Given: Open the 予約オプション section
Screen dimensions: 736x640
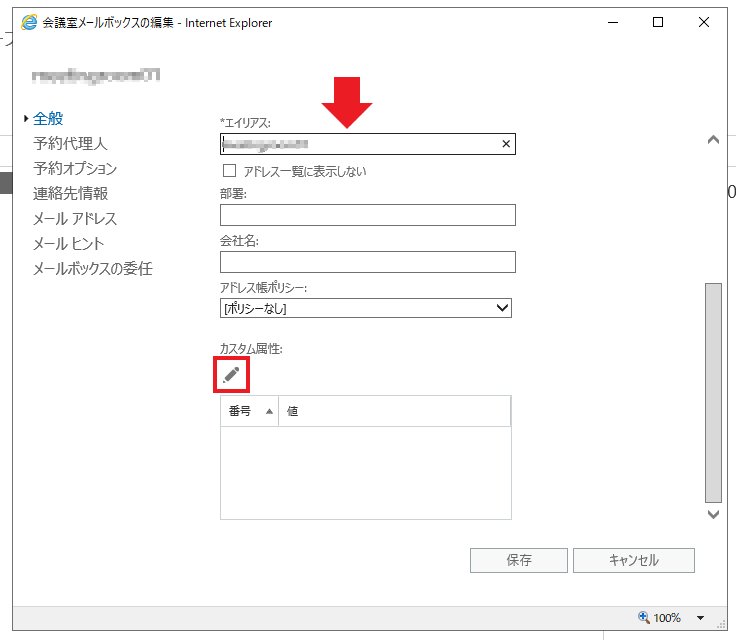Looking at the screenshot, I should [75, 169].
